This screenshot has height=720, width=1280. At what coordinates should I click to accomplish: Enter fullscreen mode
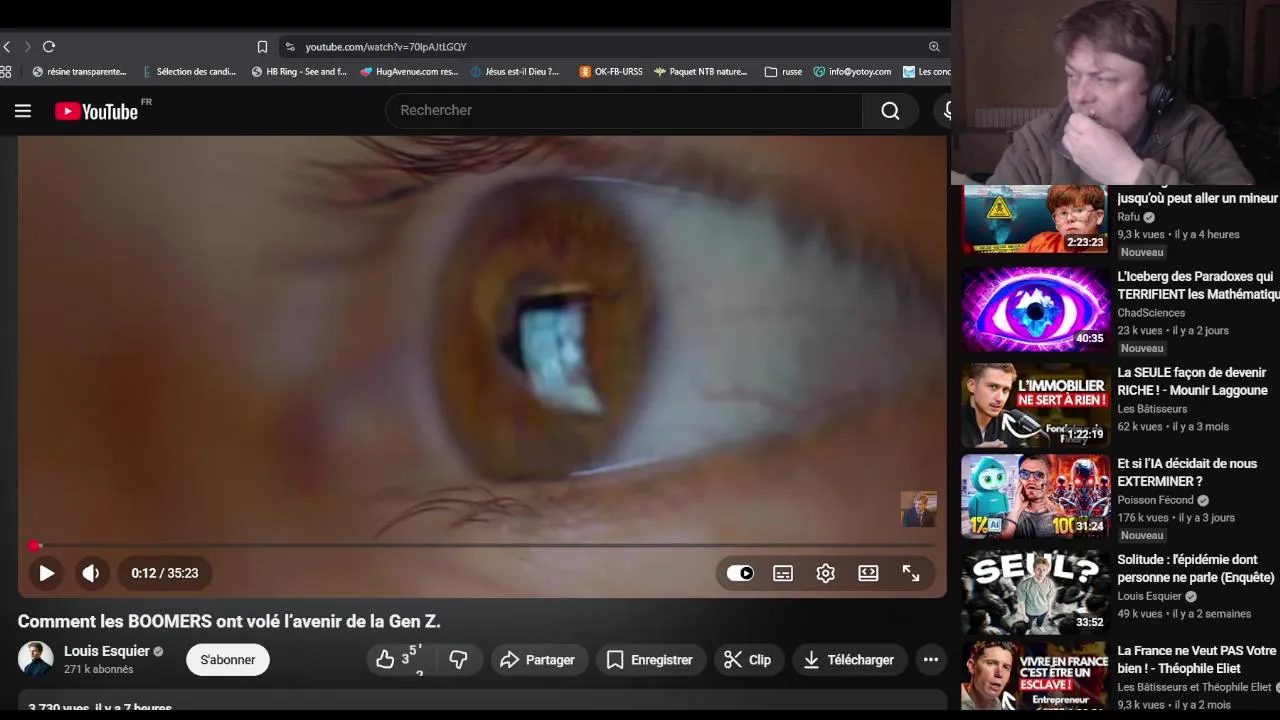(x=911, y=573)
